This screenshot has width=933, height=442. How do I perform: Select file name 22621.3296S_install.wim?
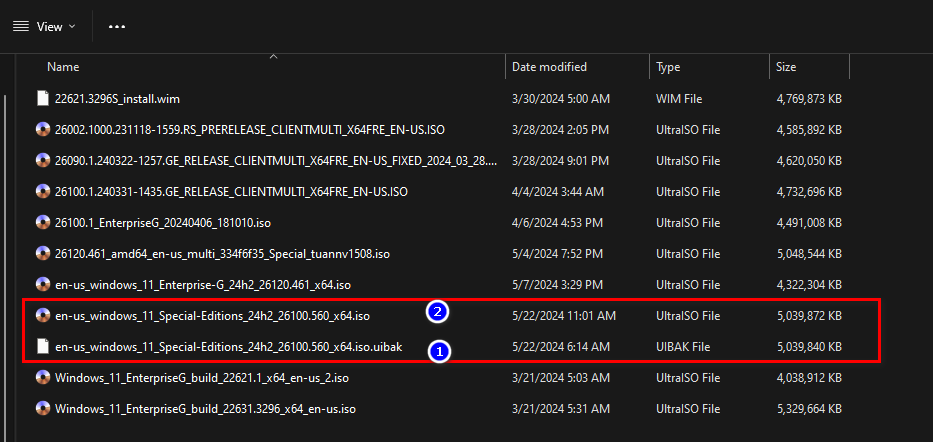click(x=117, y=99)
